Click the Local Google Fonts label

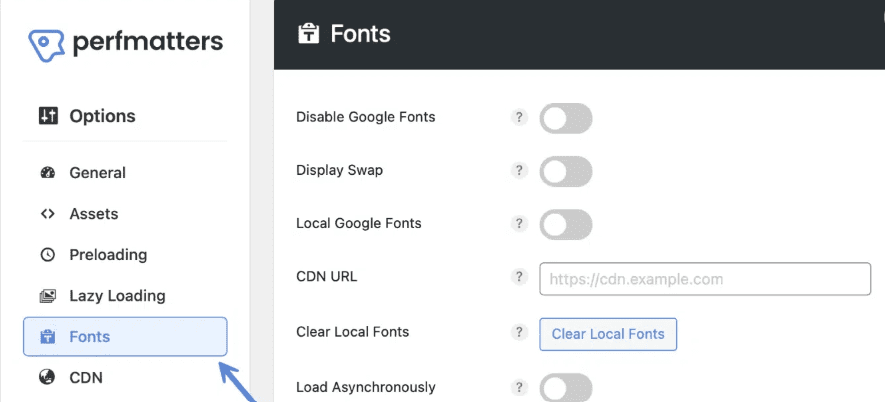pos(358,223)
